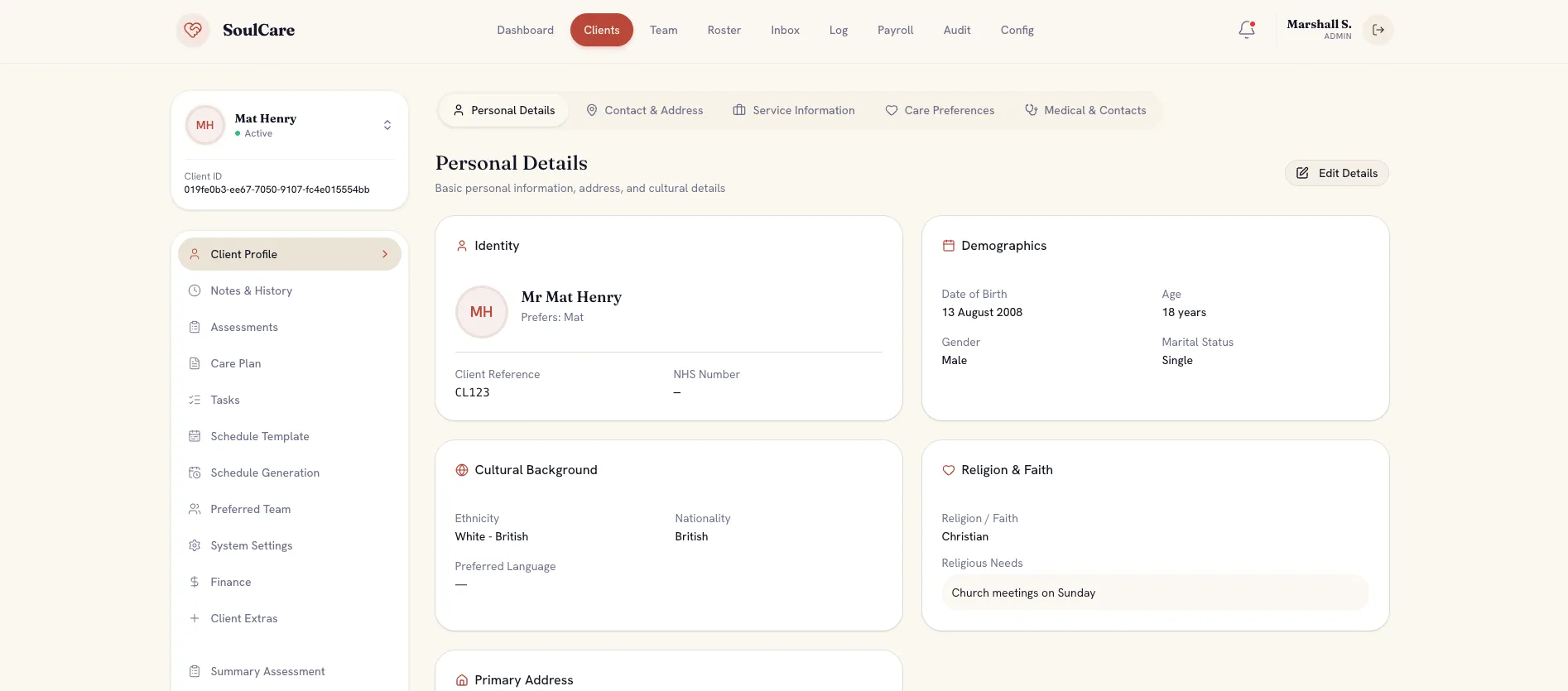This screenshot has height=691, width=1568.
Task: Click the Finance dollar icon
Action: tap(195, 582)
